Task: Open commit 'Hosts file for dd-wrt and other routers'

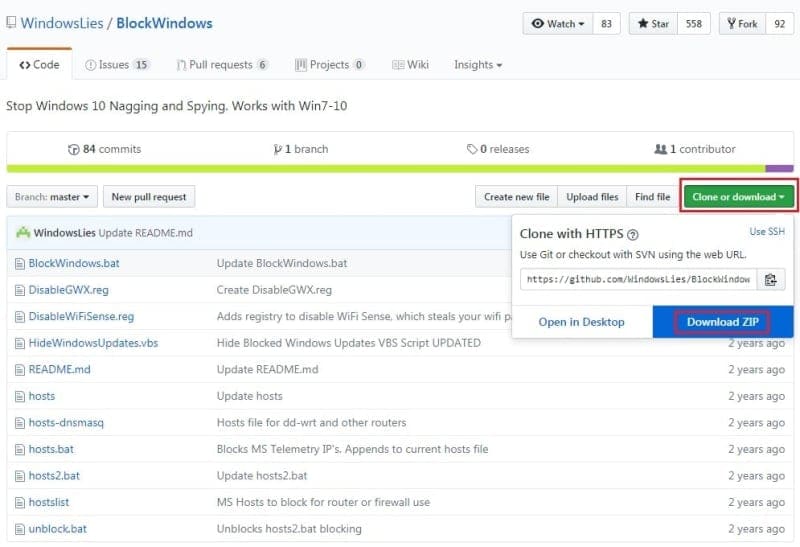Action: click(311, 422)
